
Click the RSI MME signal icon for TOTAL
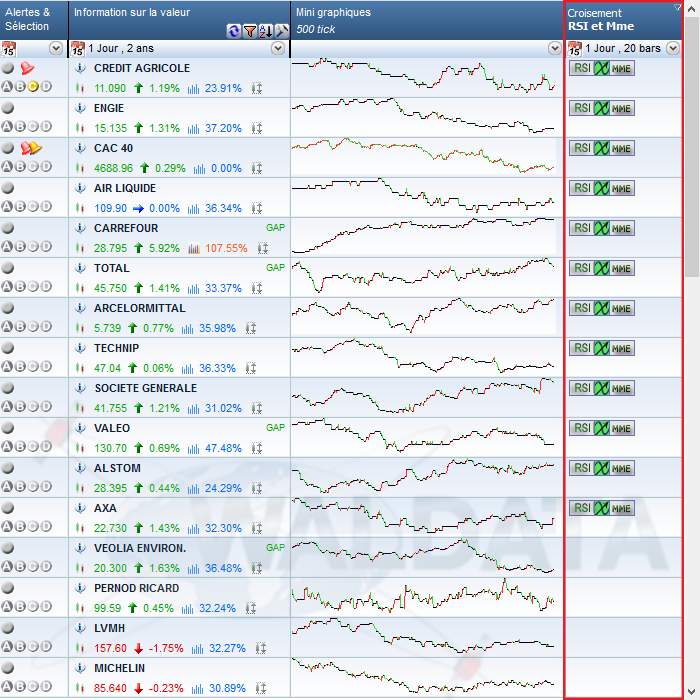602,268
